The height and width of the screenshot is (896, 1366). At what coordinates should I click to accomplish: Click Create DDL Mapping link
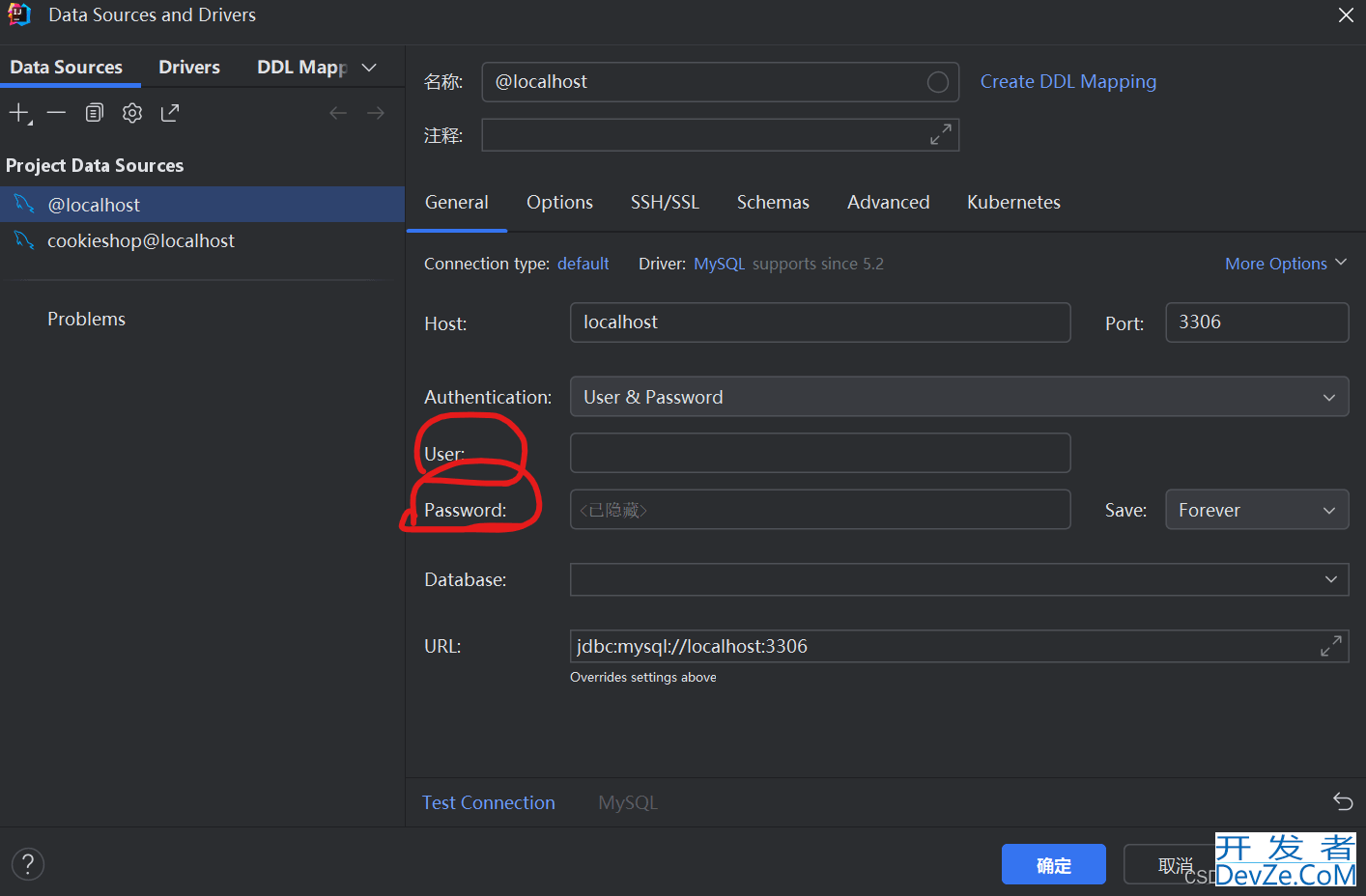(1067, 81)
